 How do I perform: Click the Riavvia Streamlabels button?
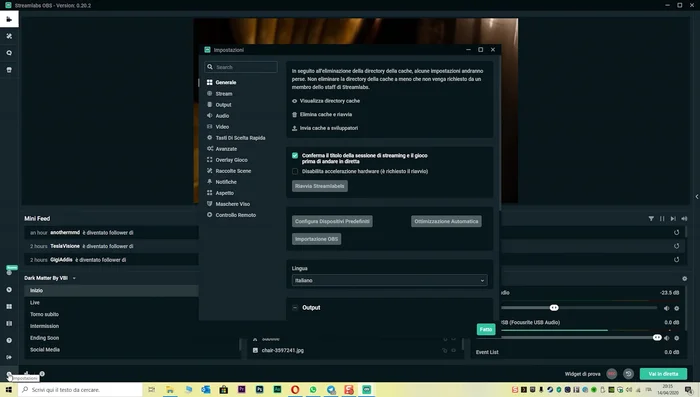(x=320, y=186)
